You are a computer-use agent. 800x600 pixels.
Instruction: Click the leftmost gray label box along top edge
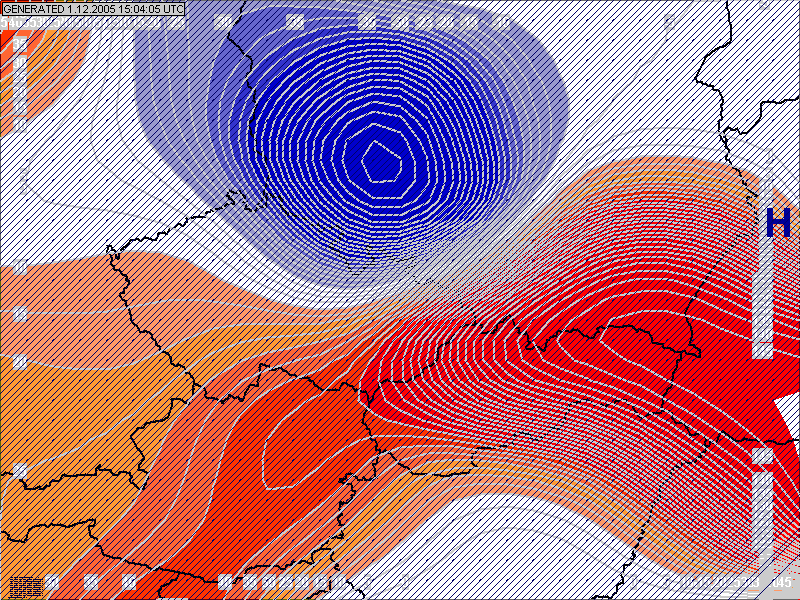tap(221, 21)
